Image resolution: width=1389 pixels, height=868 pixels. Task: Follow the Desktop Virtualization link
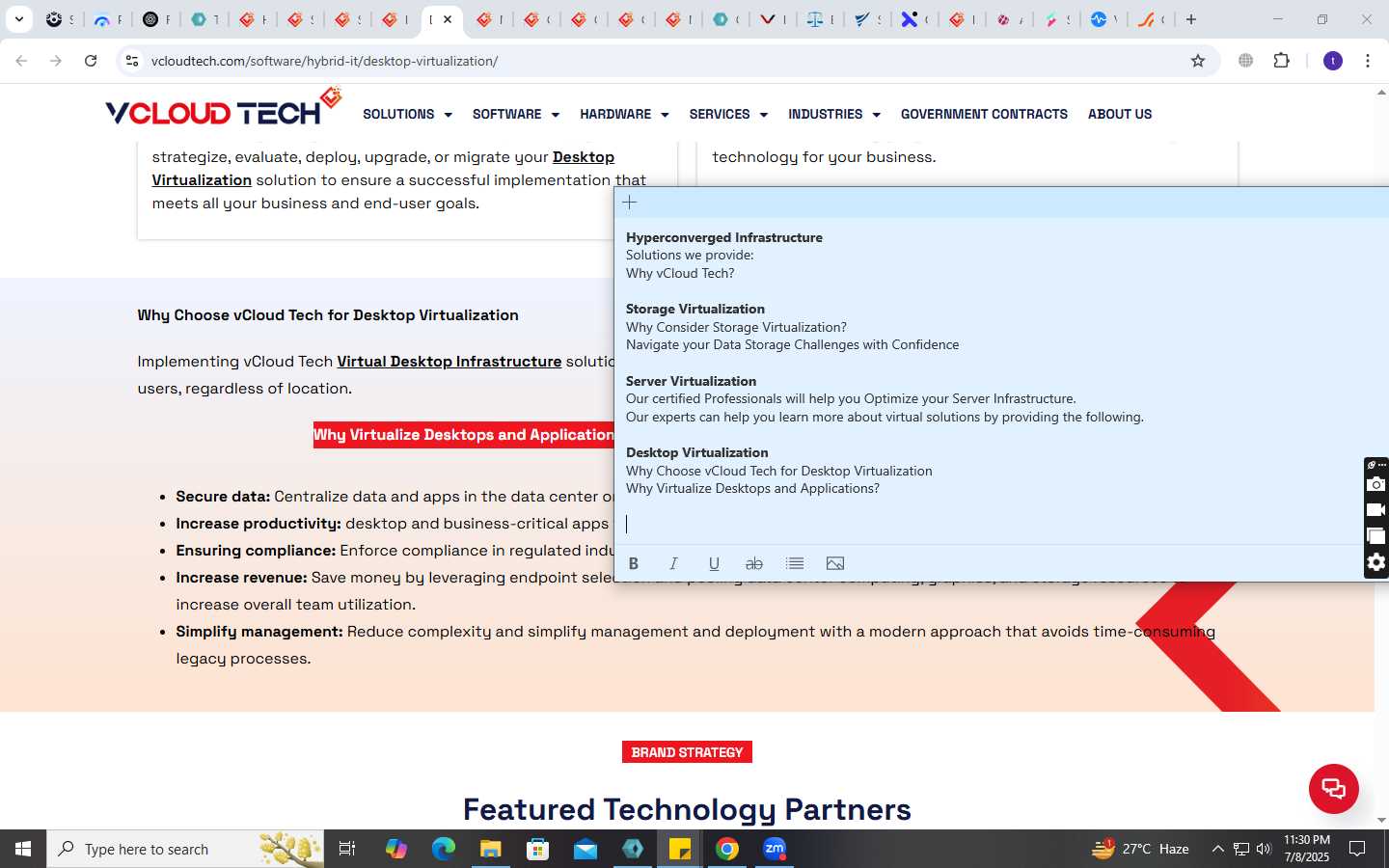pyautogui.click(x=583, y=157)
